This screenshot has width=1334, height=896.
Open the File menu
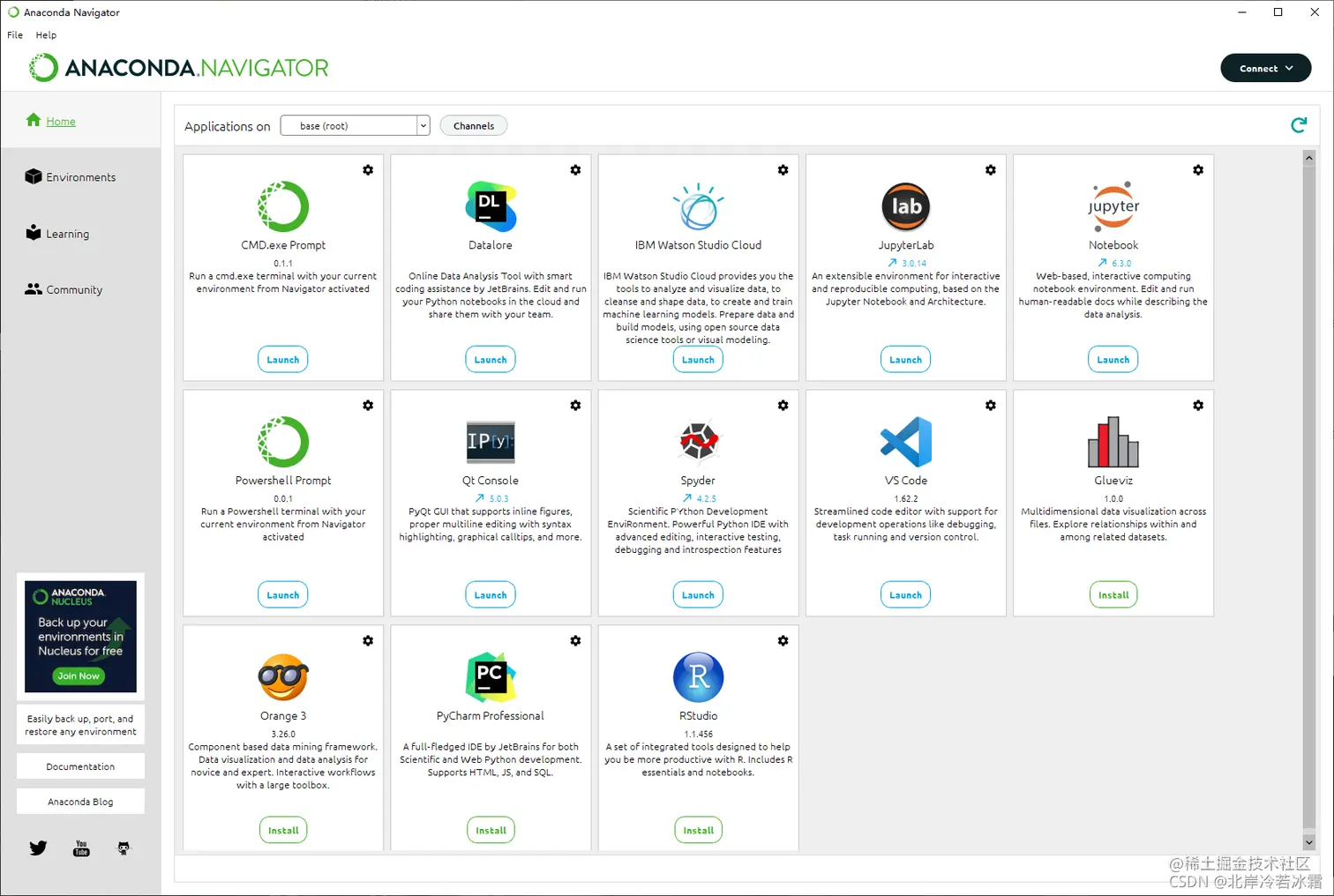(x=15, y=35)
